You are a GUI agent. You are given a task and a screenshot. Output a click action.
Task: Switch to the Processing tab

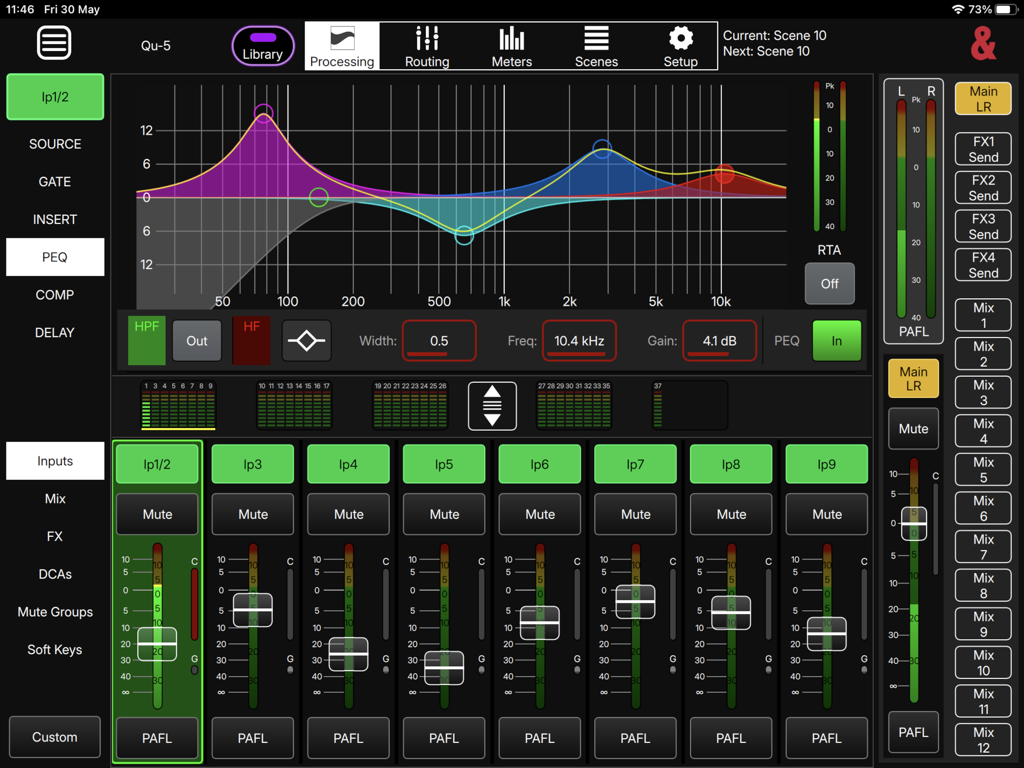341,45
